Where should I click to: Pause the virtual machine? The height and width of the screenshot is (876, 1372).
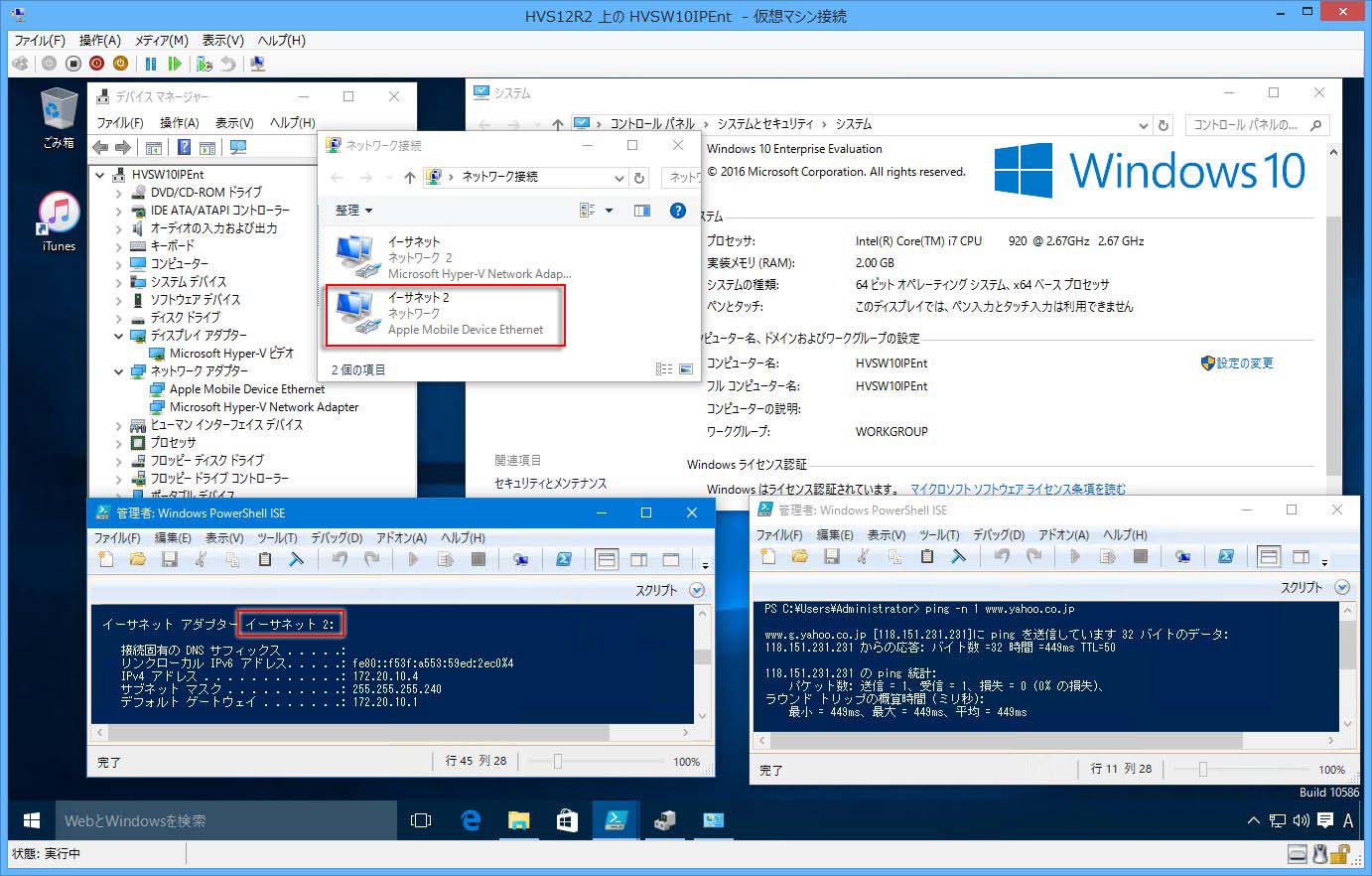151,64
